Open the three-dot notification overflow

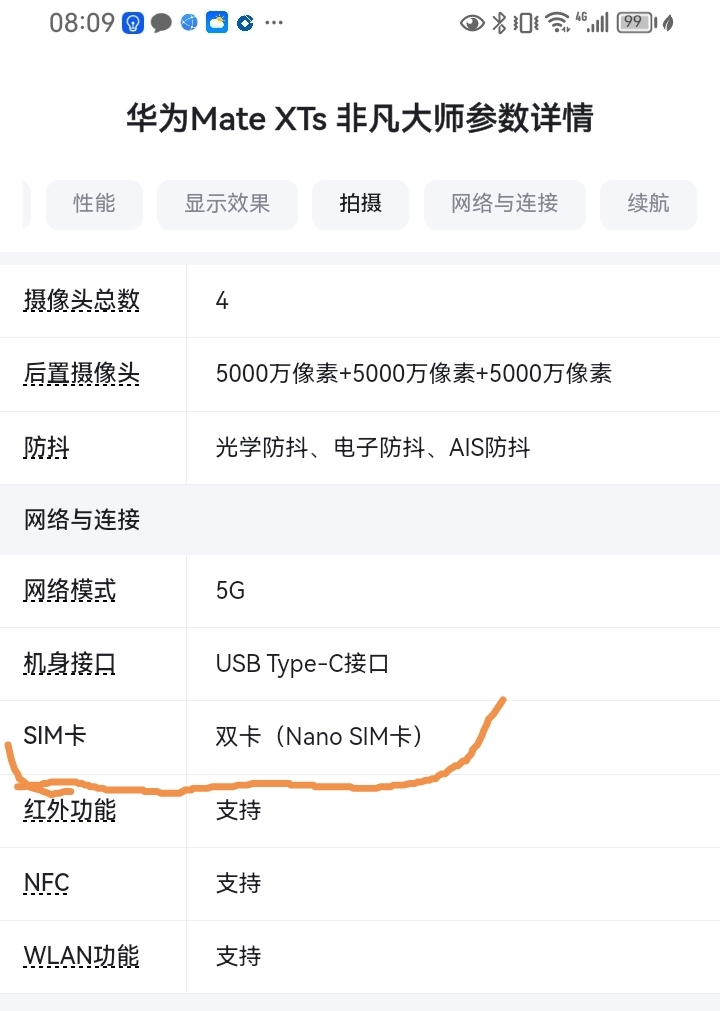(x=274, y=23)
